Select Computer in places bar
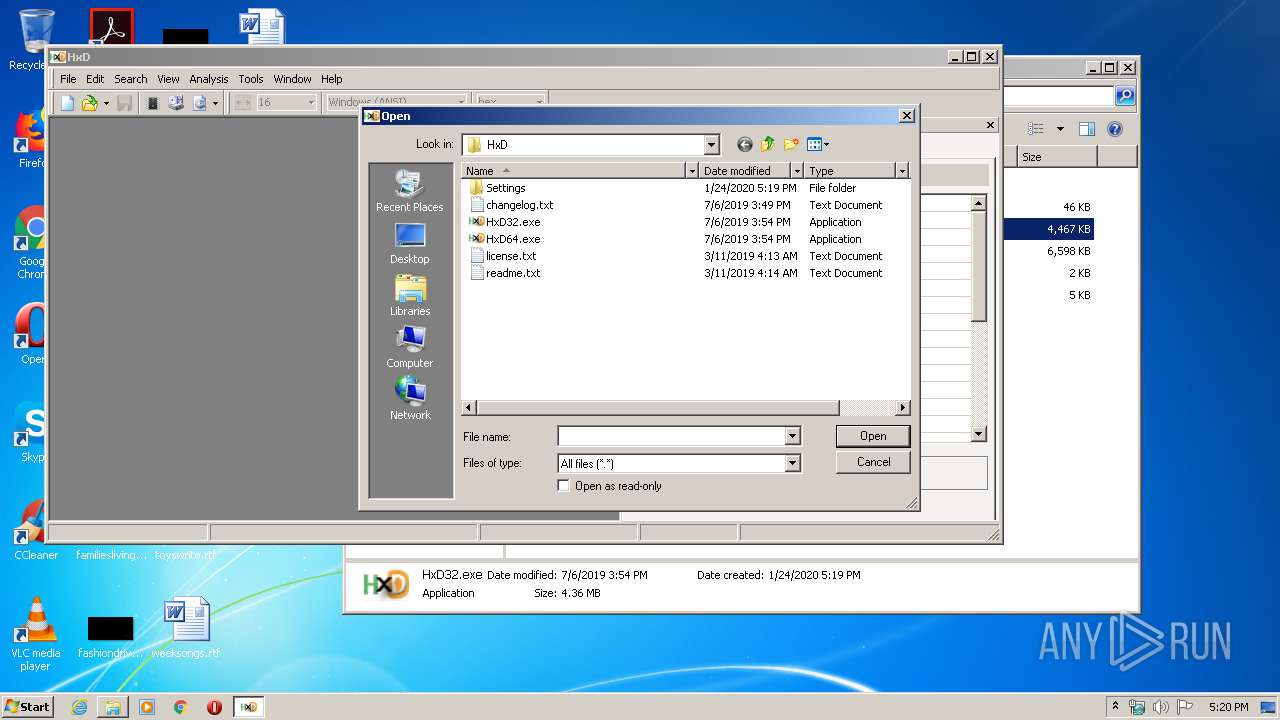This screenshot has width=1280, height=720. coord(410,347)
